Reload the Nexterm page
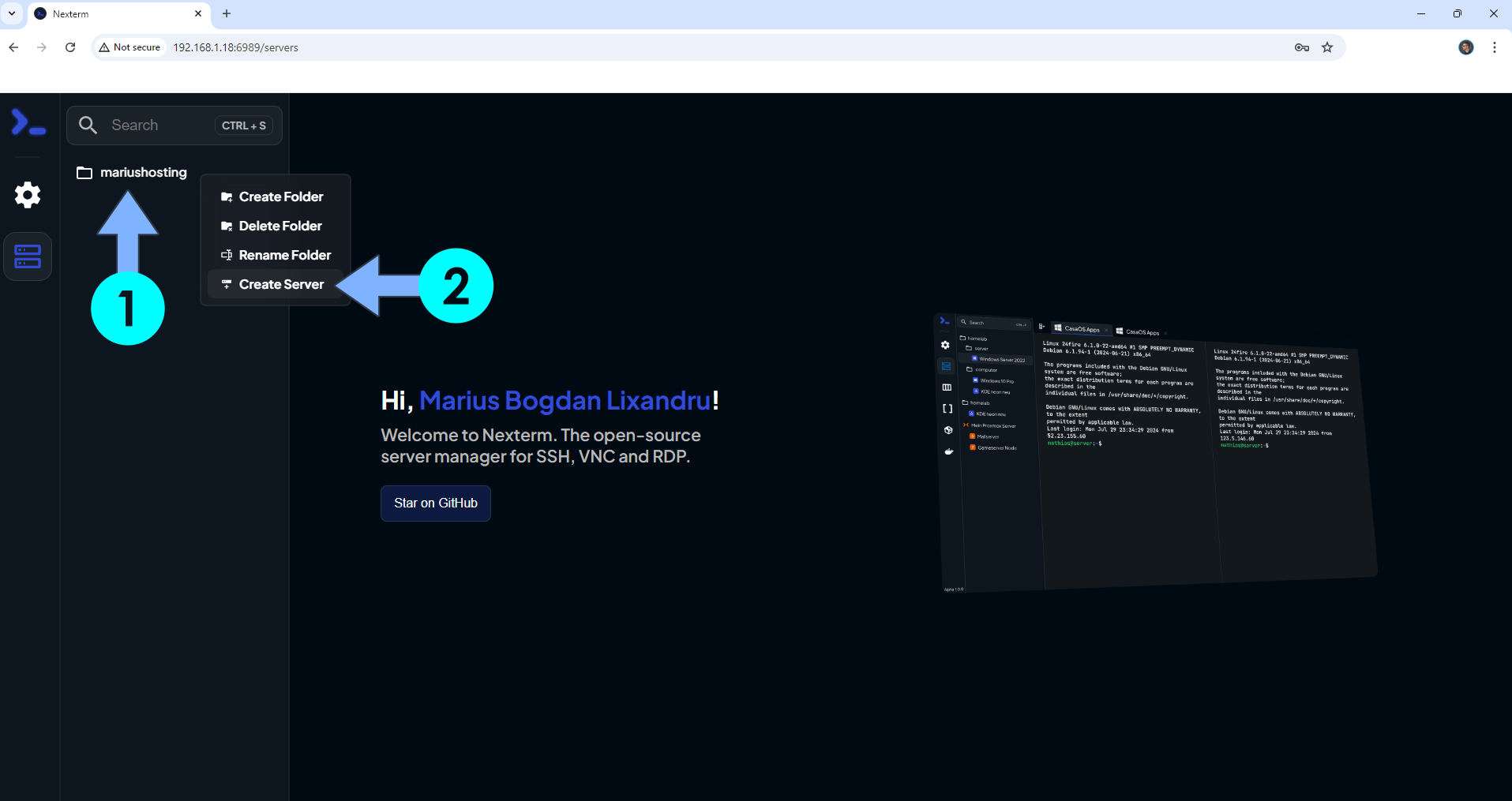 (70, 47)
